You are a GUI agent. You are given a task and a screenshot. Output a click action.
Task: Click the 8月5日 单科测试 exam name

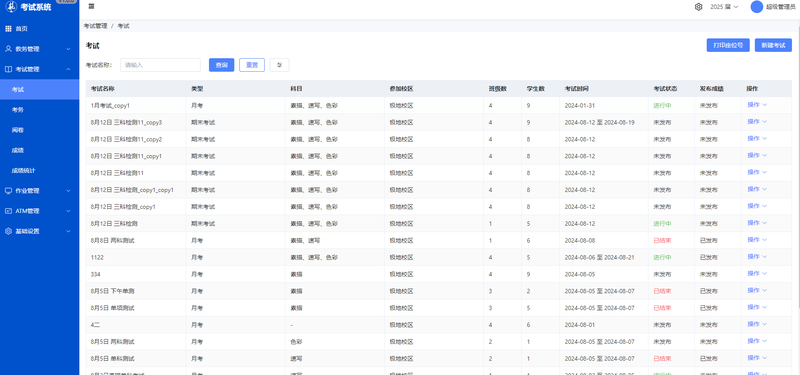[112, 359]
